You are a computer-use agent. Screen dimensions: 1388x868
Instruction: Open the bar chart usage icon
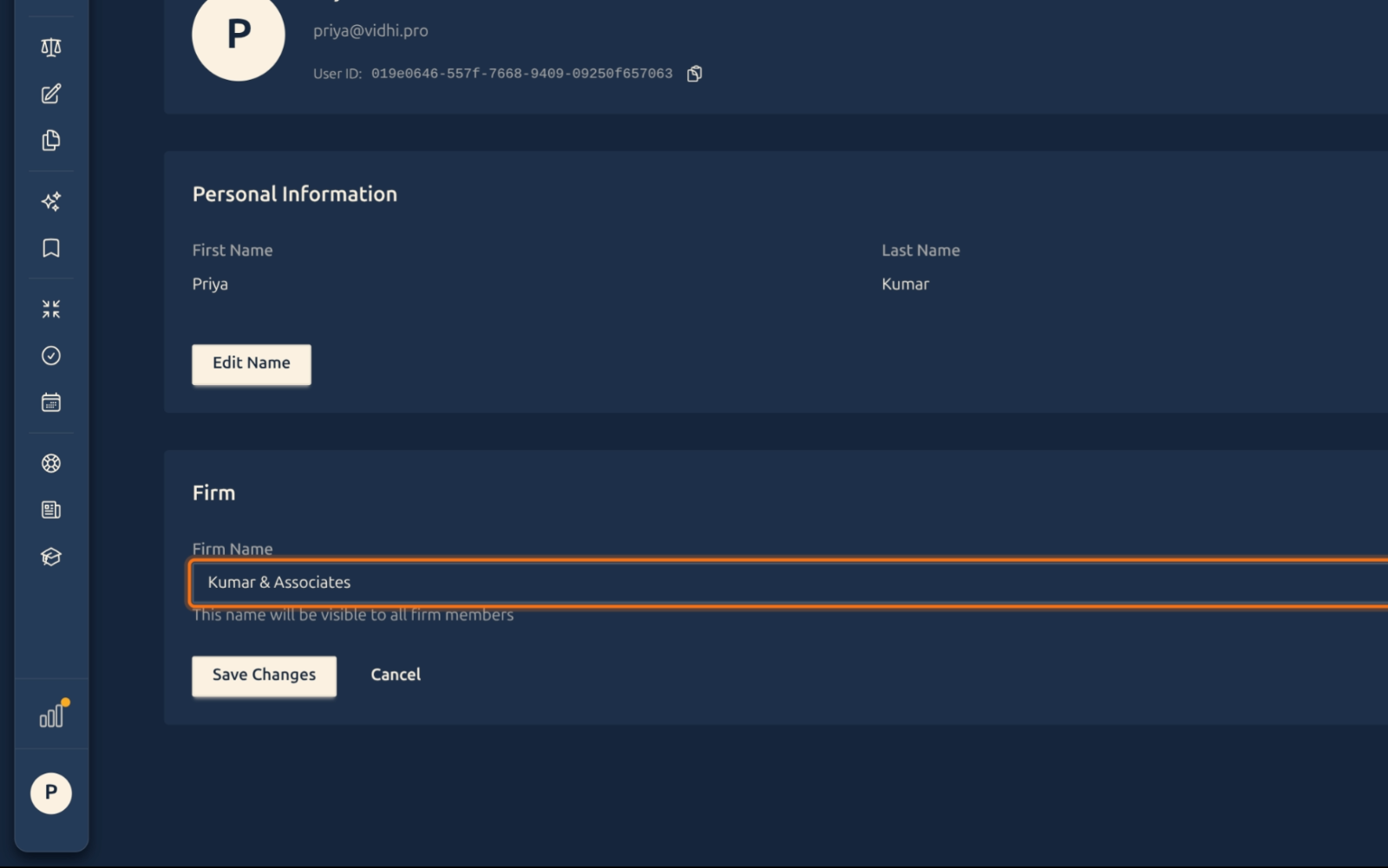click(x=53, y=714)
